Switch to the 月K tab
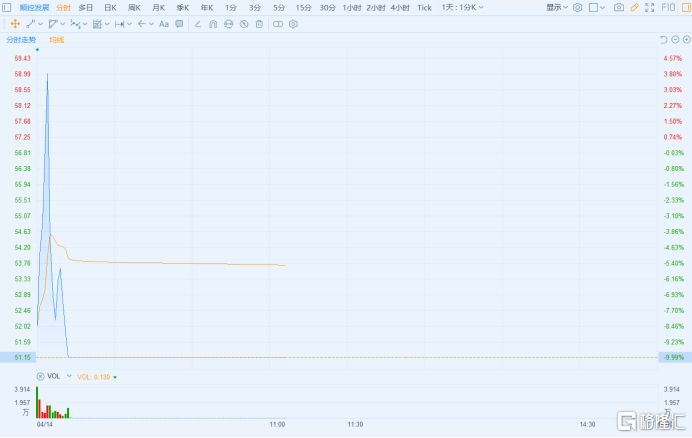The height and width of the screenshot is (438, 692). tap(158, 8)
